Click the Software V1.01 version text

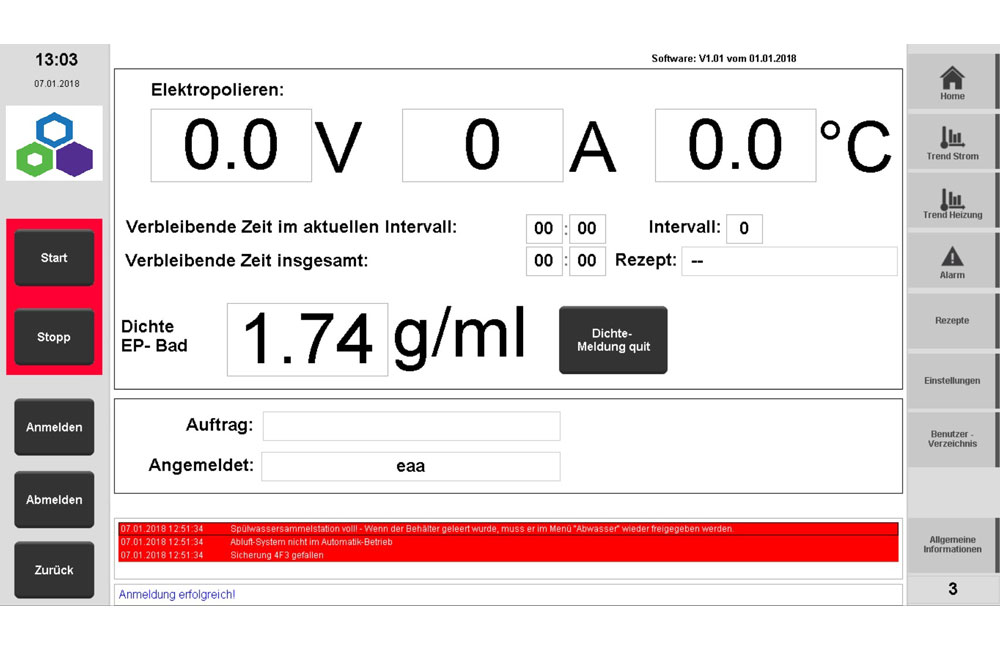[724, 58]
